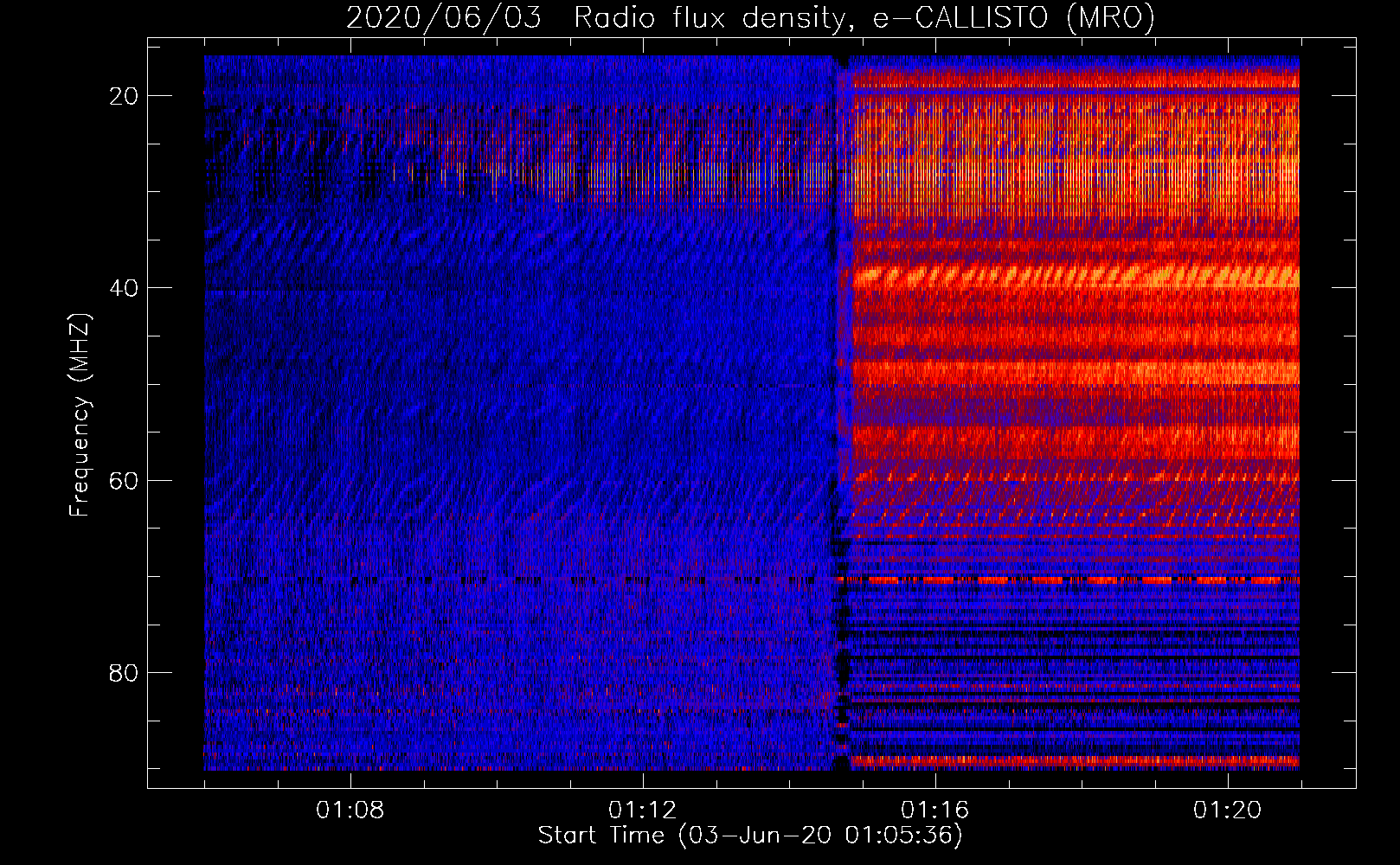Click the 80 MHz frequency tick label
Screen dimensions: 1400x865
click(124, 673)
